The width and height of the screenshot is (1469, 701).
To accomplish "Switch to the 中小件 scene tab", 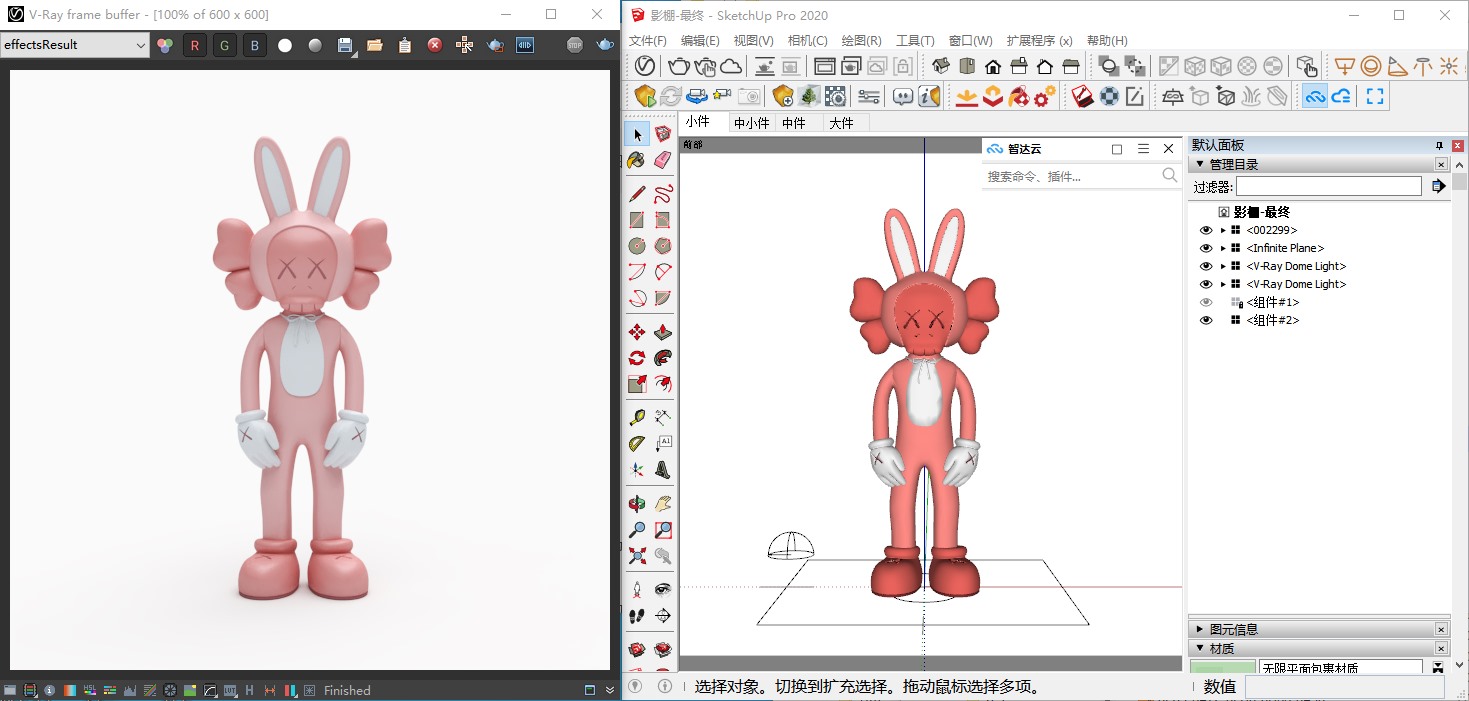I will [x=751, y=123].
